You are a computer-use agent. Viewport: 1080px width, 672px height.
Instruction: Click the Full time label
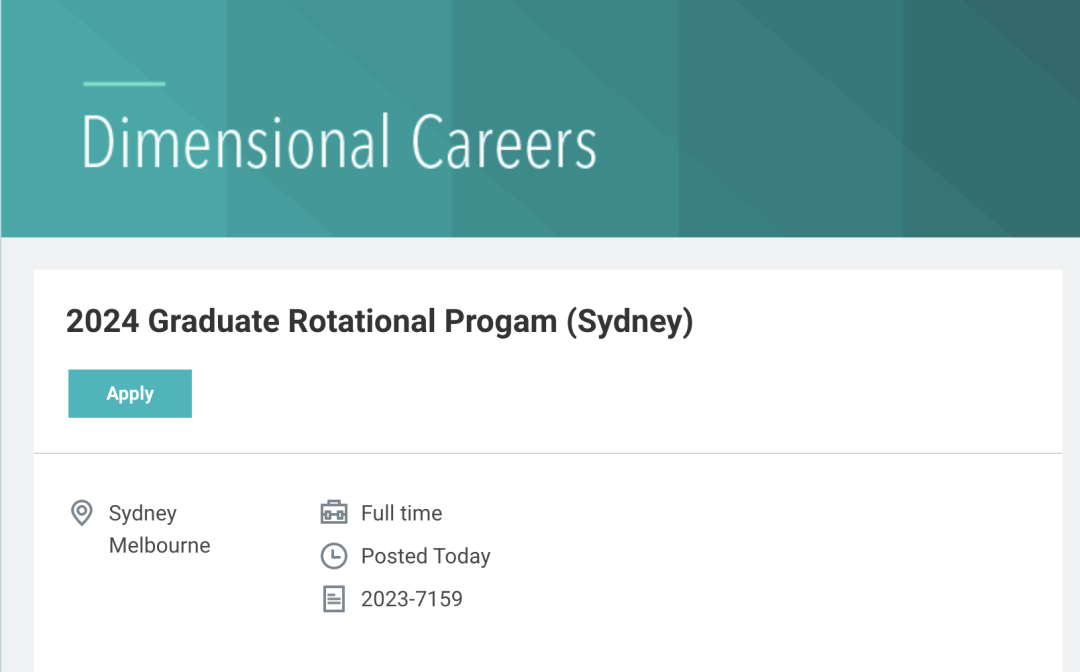(x=402, y=513)
